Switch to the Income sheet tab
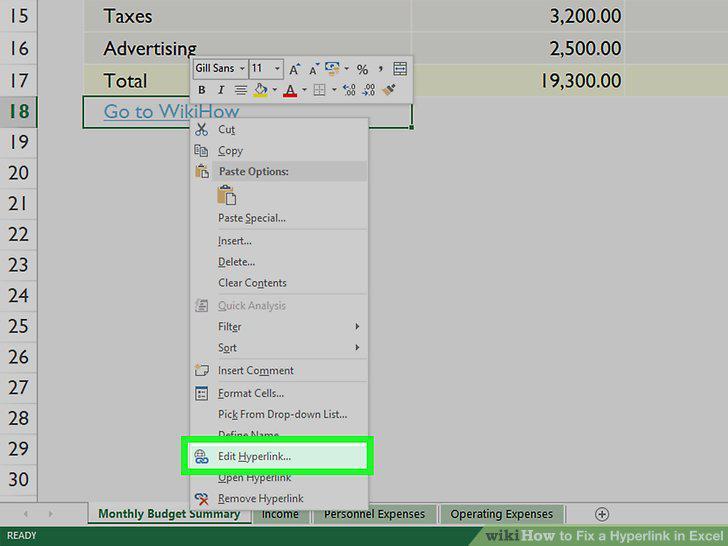Image resolution: width=728 pixels, height=546 pixels. (x=280, y=514)
